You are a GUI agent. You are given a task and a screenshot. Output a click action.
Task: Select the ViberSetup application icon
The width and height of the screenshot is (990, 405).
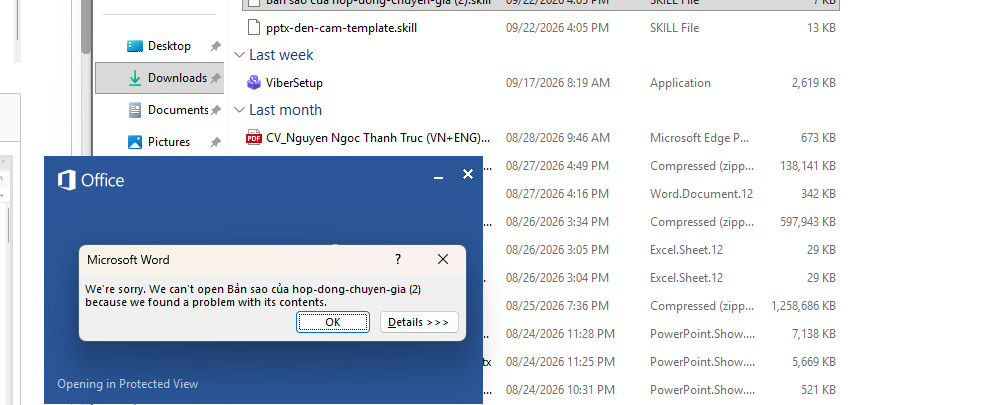pos(254,83)
